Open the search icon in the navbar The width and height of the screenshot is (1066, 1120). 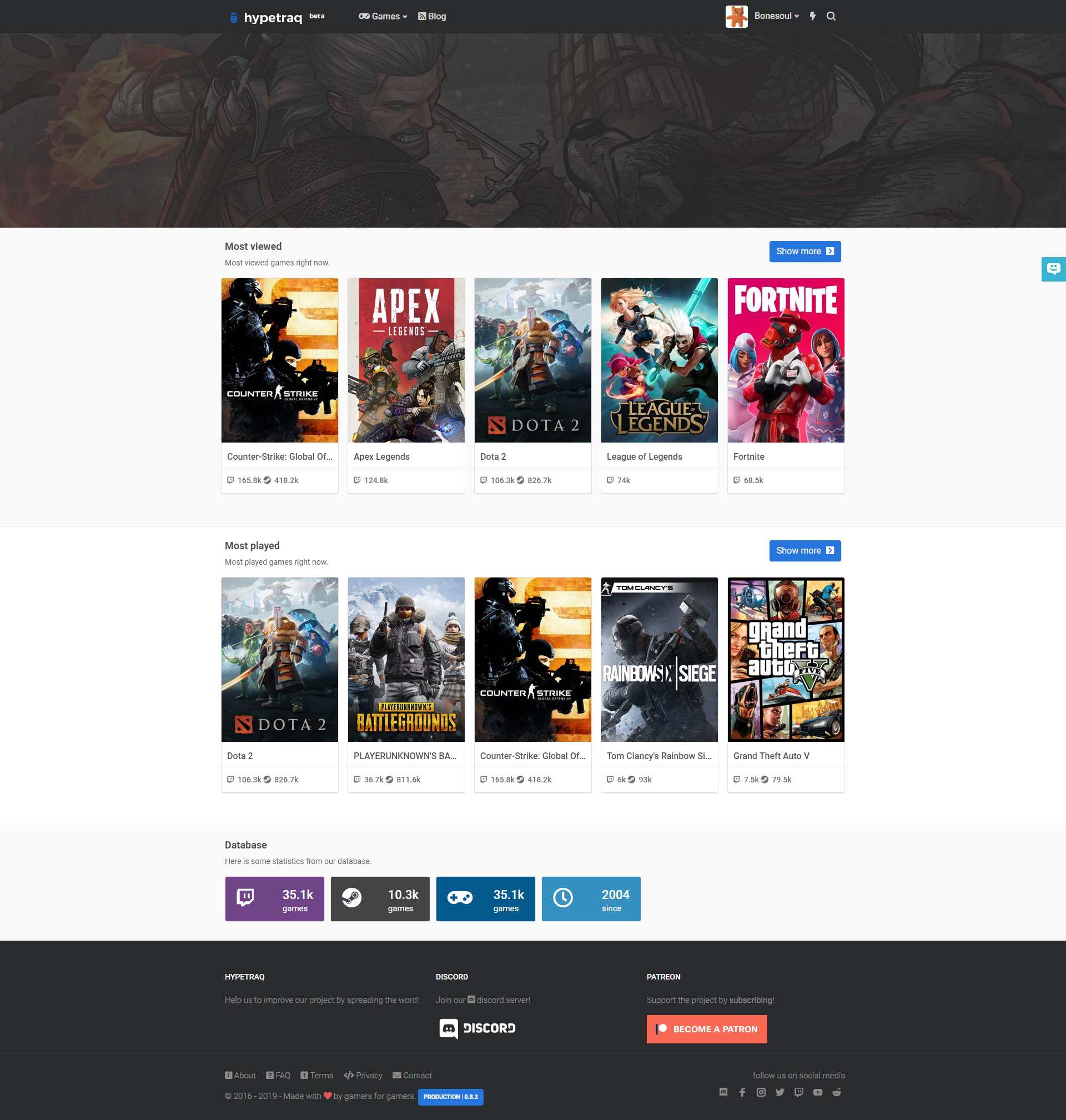[x=831, y=16]
